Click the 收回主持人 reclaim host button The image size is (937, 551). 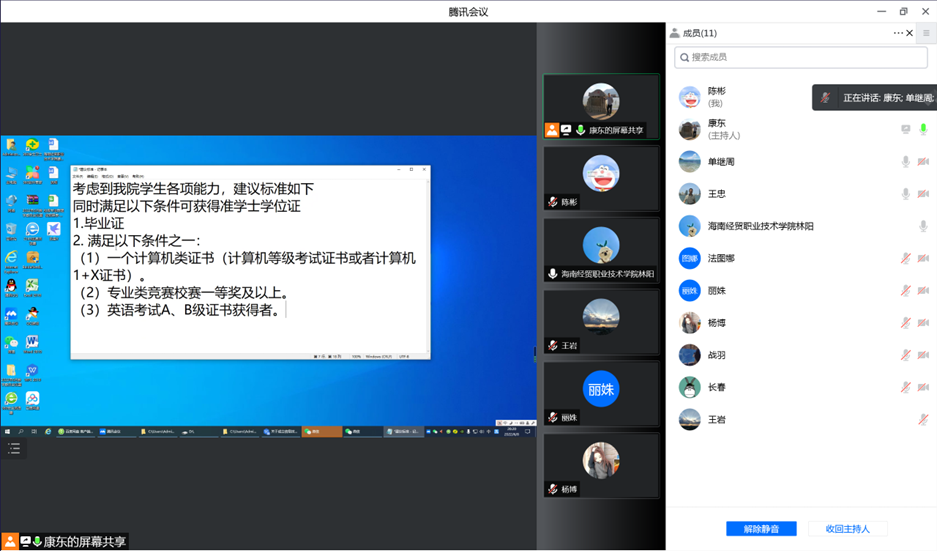[847, 528]
